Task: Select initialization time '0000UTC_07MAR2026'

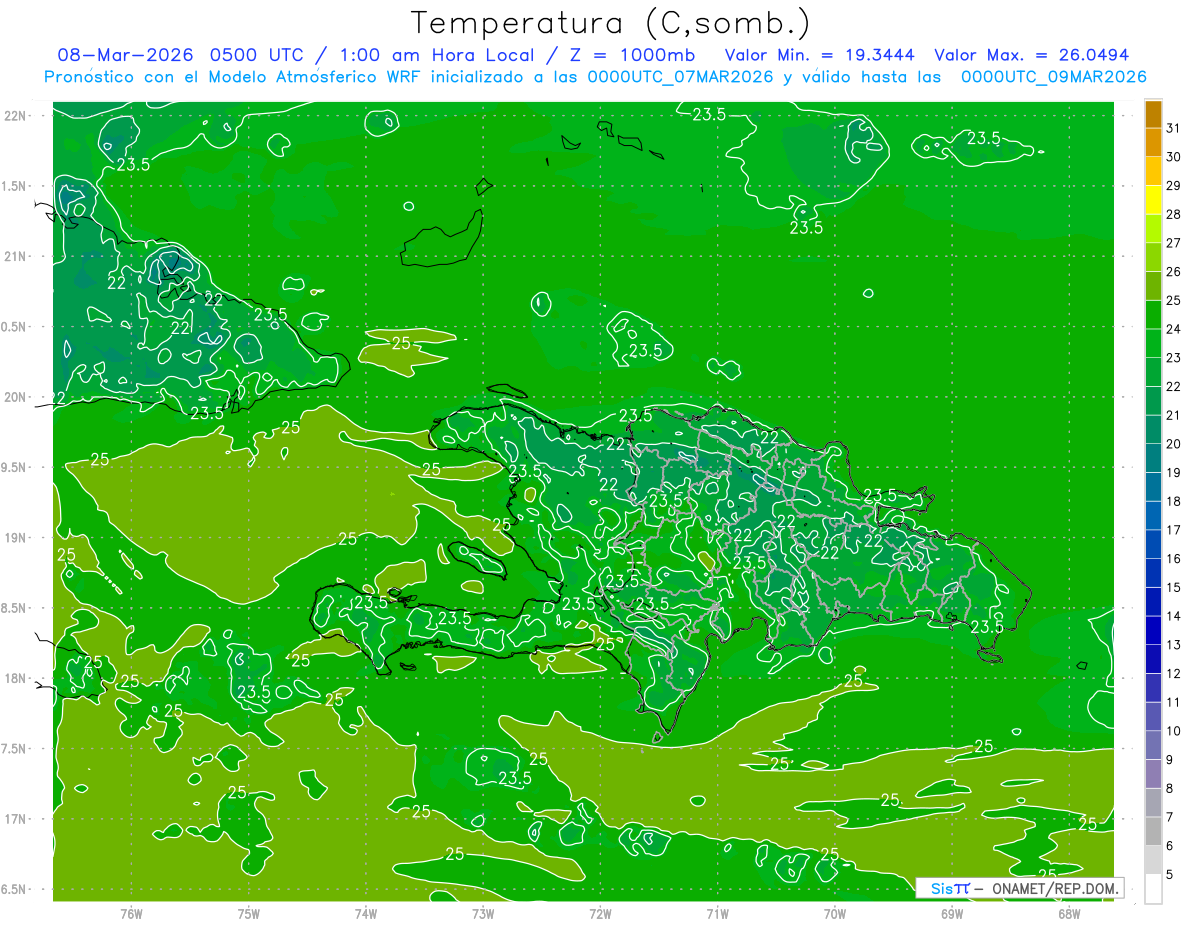Action: (x=678, y=77)
